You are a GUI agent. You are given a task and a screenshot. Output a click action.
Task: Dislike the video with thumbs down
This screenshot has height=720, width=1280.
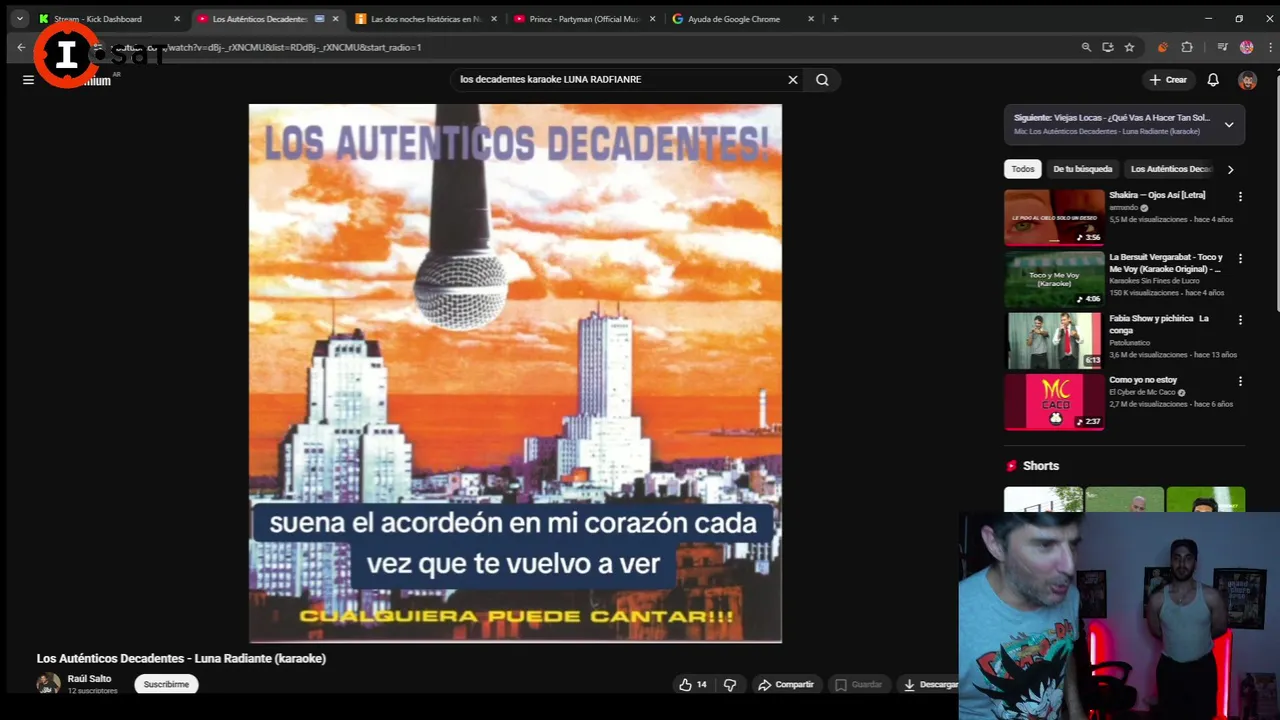click(x=730, y=685)
